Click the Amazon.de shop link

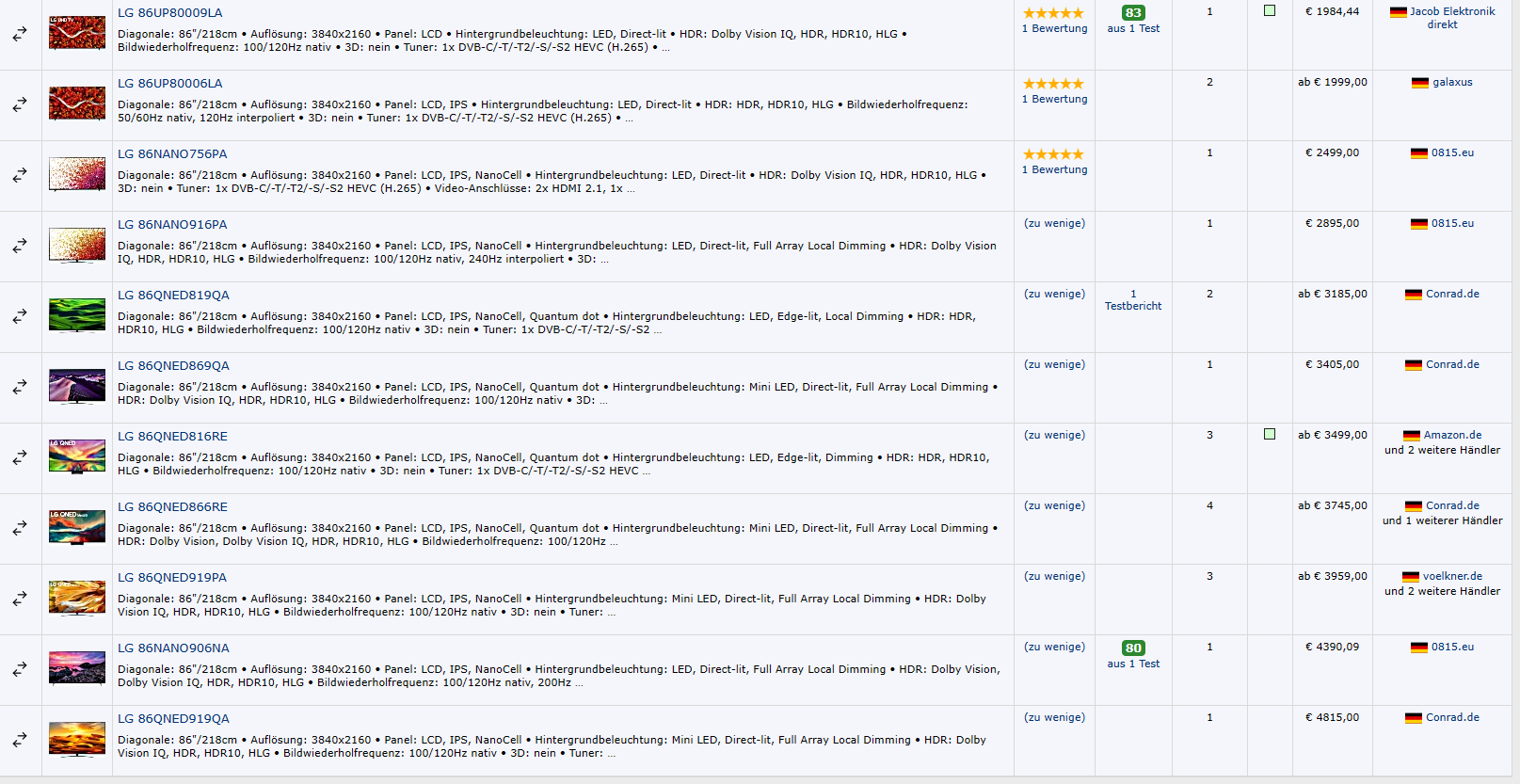(1452, 436)
